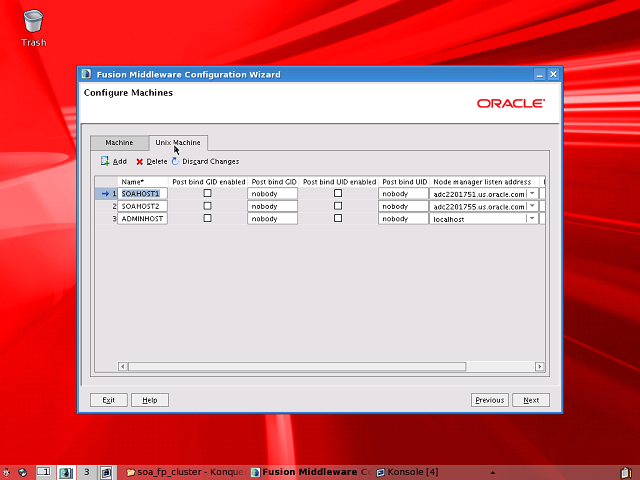Image resolution: width=640 pixels, height=480 pixels.
Task: Click the Add machine icon
Action: tap(105, 161)
